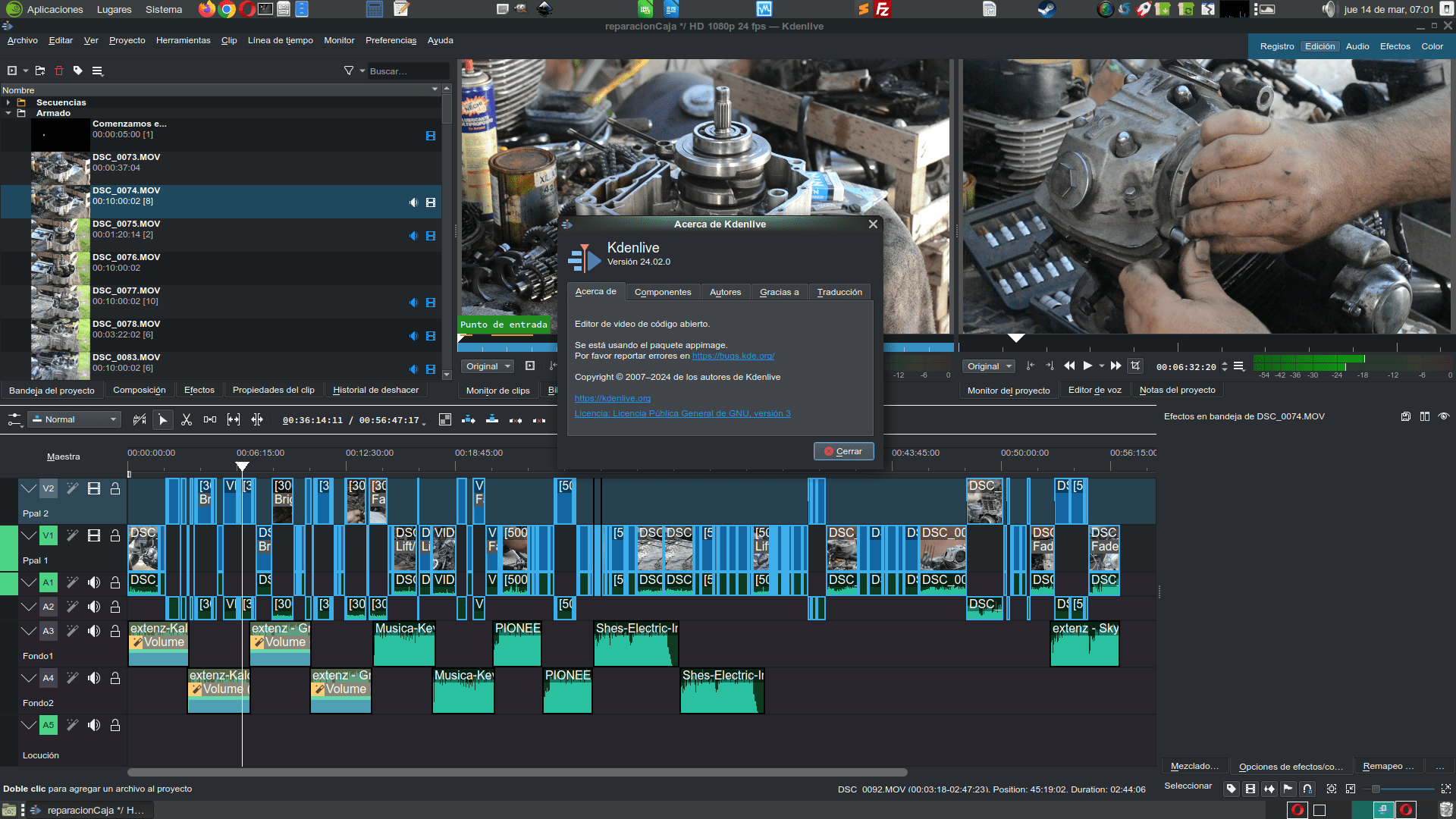Click the delete clip icon in project bin

tap(59, 71)
